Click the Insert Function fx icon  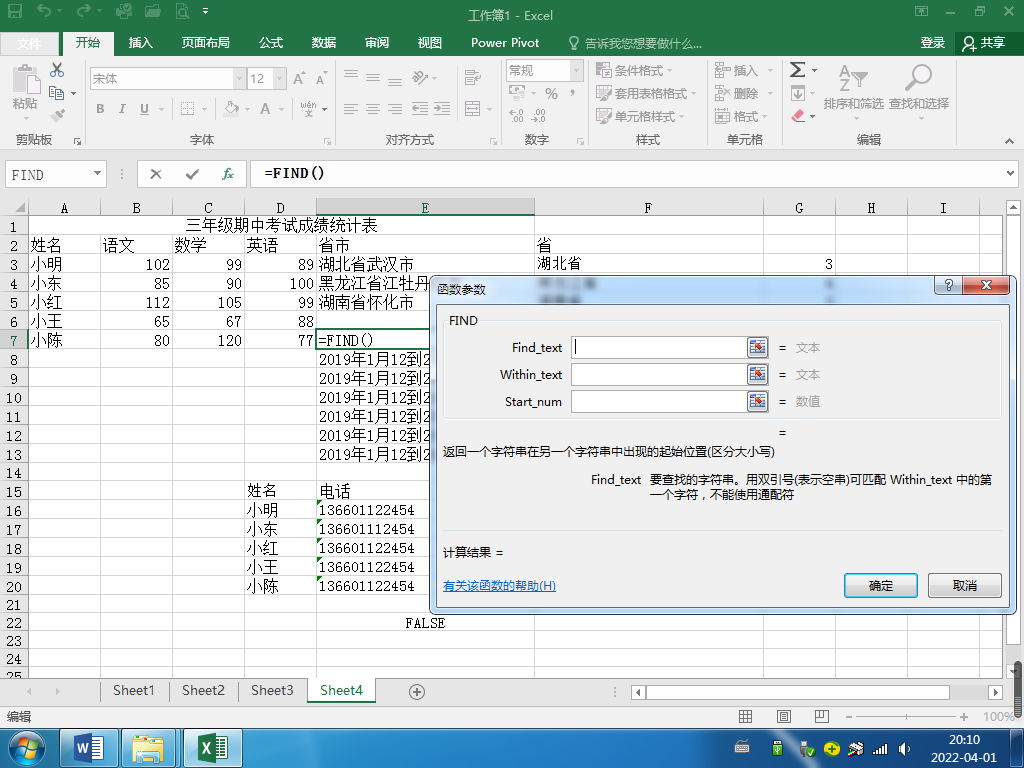click(x=228, y=174)
